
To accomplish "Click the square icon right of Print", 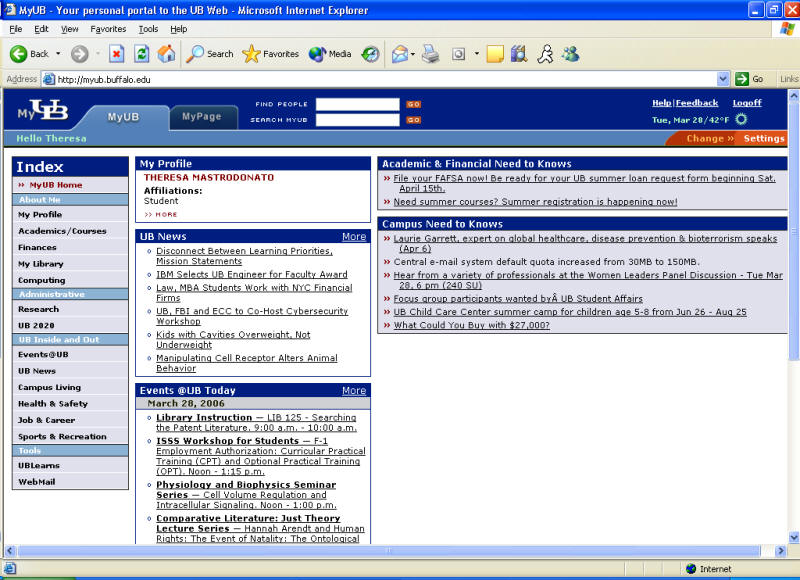I will point(458,54).
